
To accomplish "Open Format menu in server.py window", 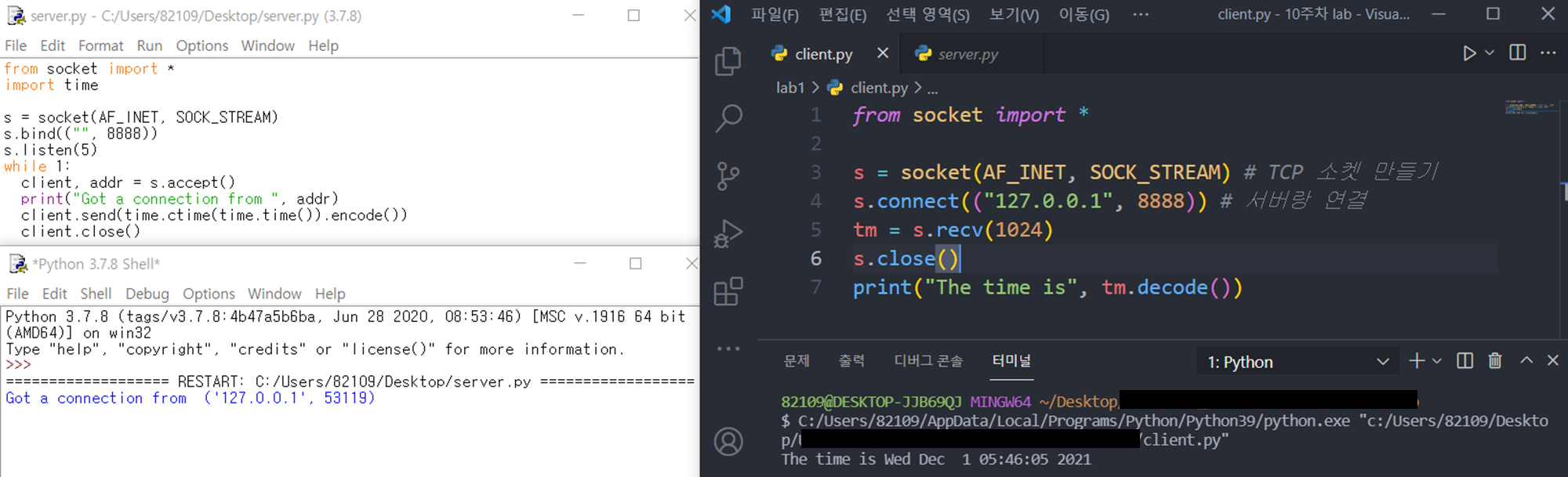I will click(x=100, y=45).
